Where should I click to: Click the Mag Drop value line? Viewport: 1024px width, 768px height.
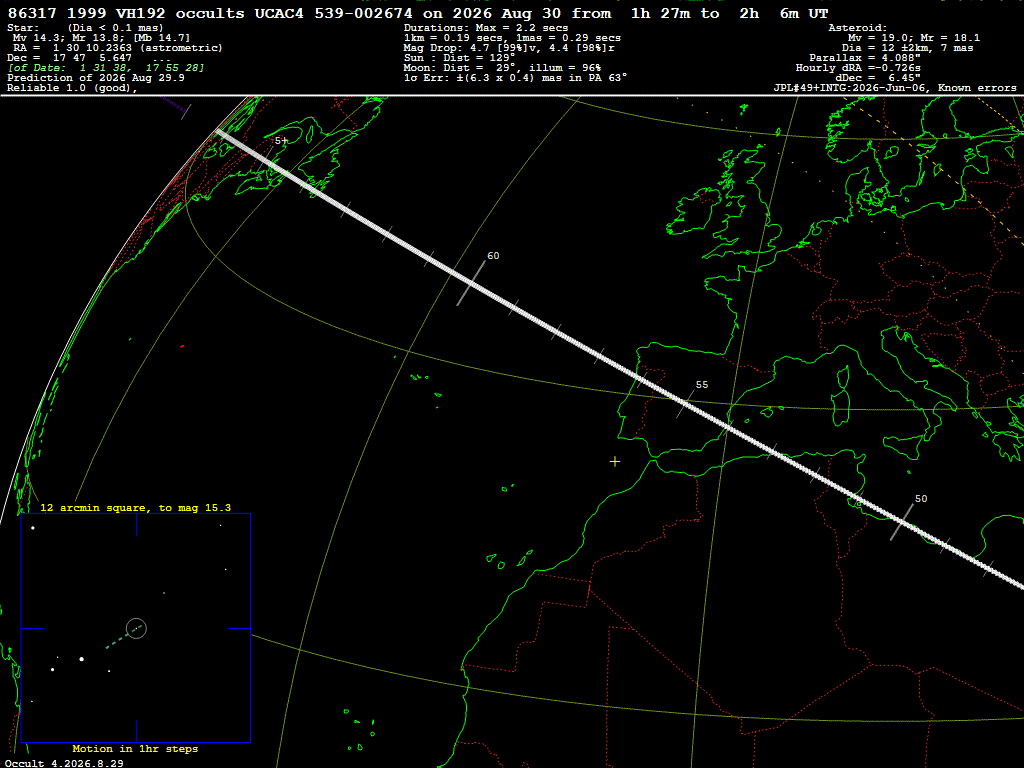pos(509,48)
